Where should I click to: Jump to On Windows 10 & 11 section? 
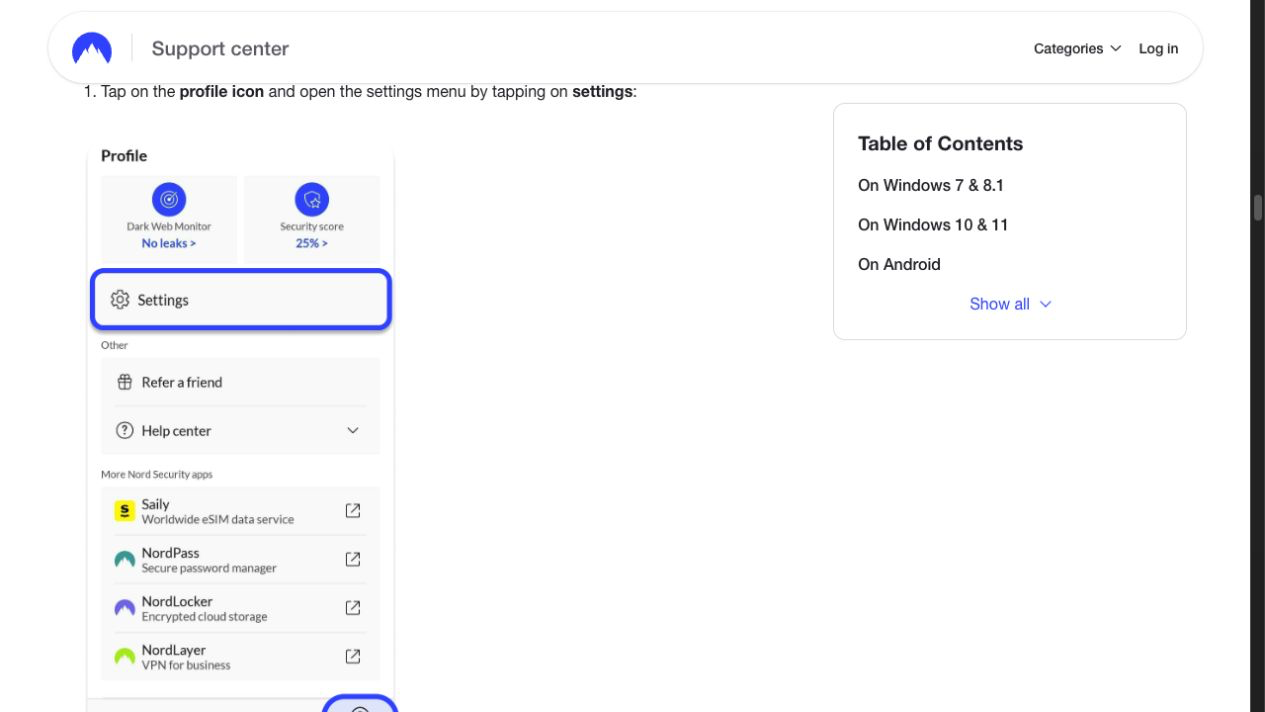click(933, 225)
